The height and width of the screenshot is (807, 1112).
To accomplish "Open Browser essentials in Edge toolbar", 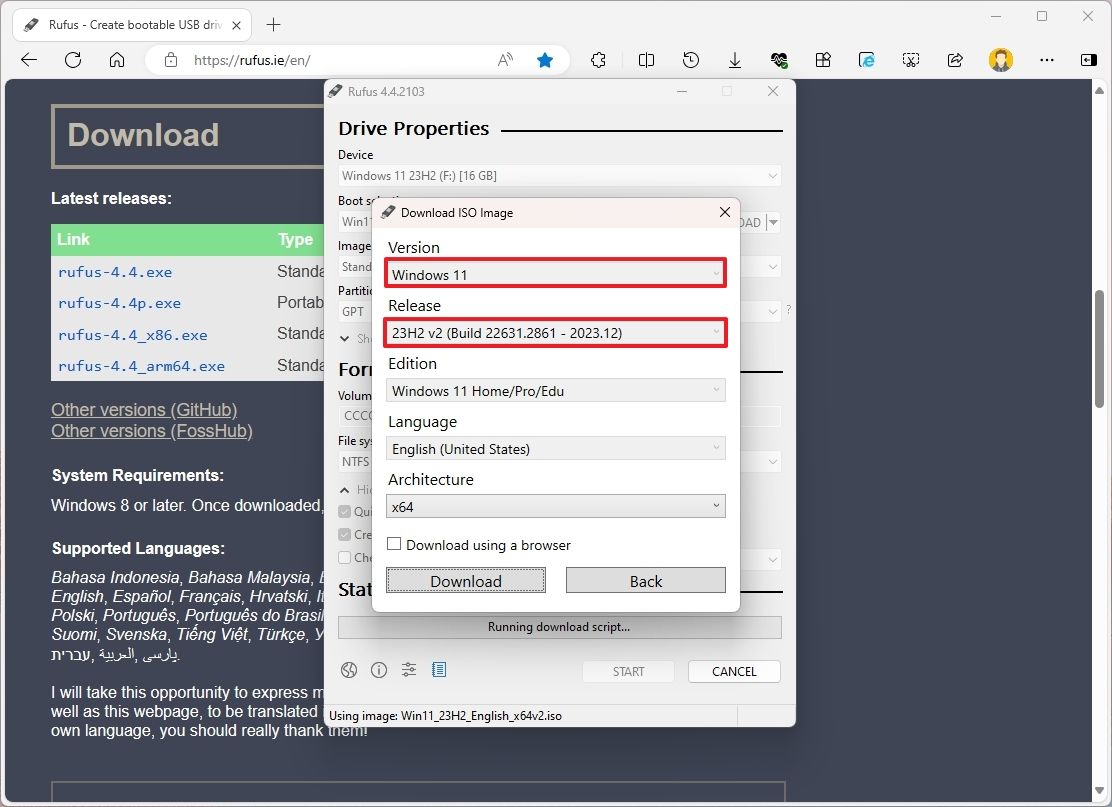I will [779, 60].
